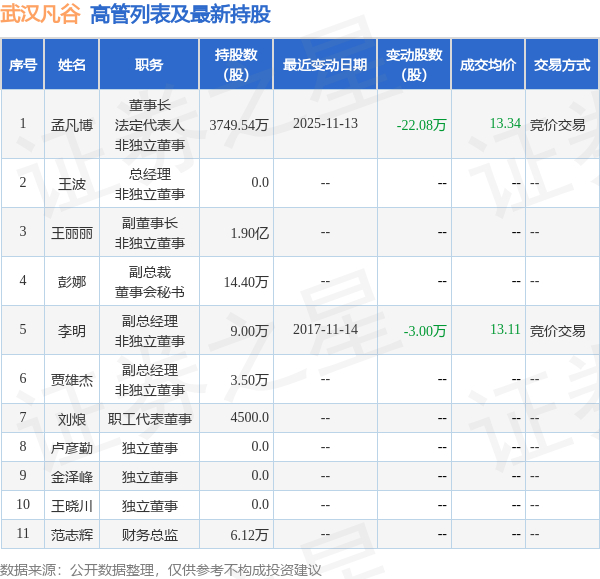Click the row number 7

coord(23,418)
